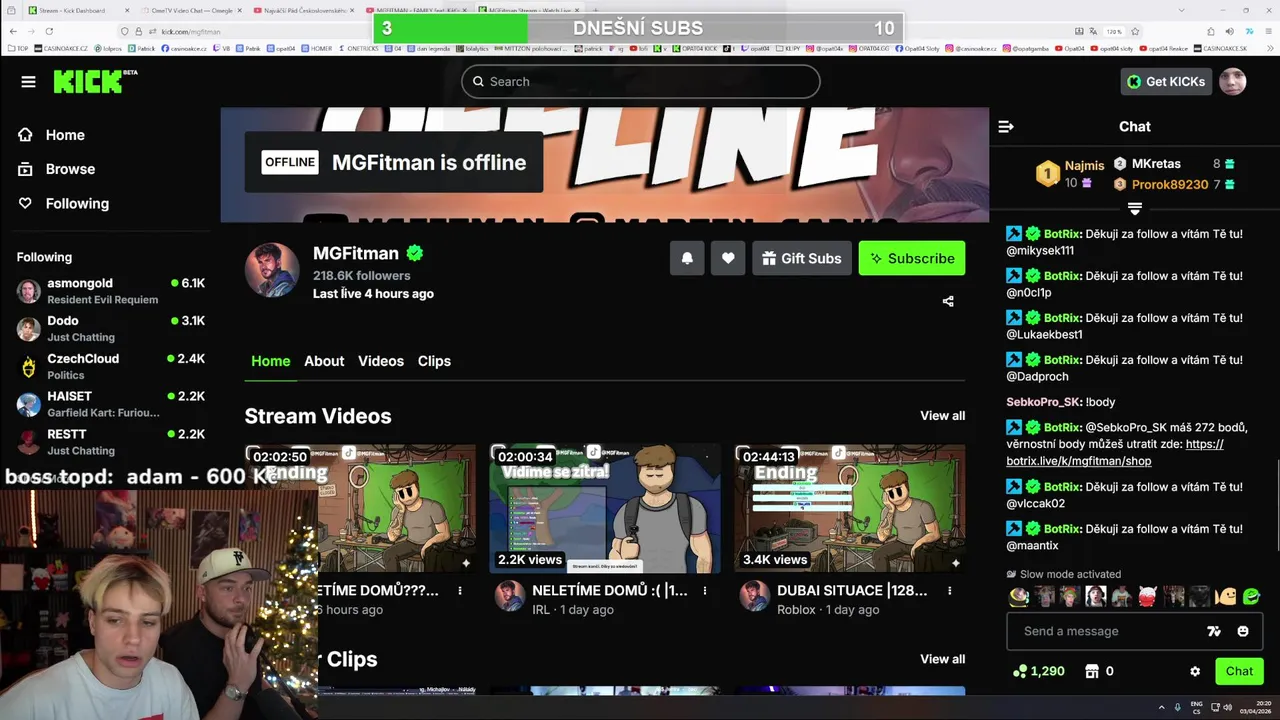
Task: Click View all for Clips
Action: [942, 659]
